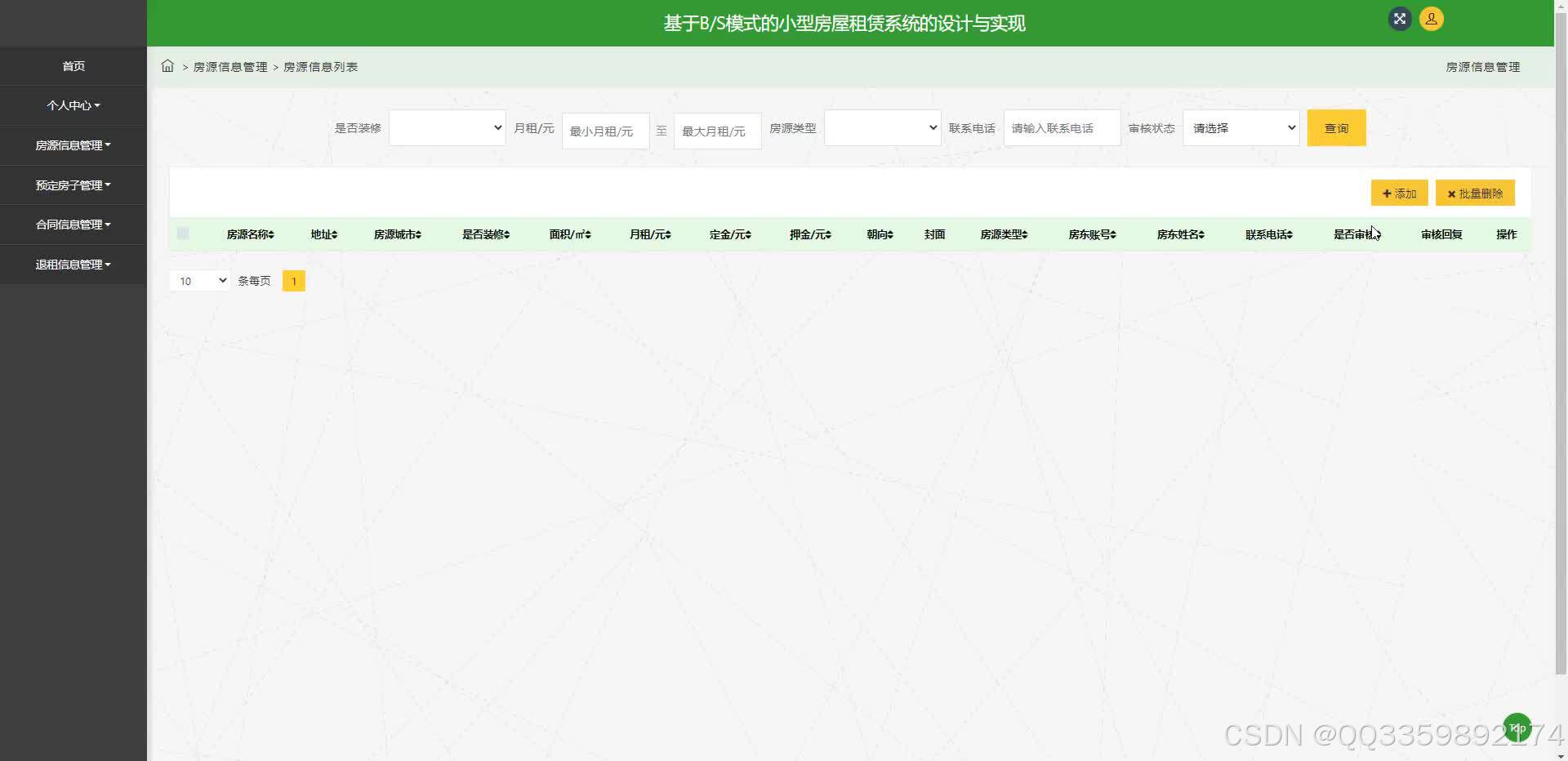Click the fullscreen toggle icon in header

click(x=1400, y=19)
